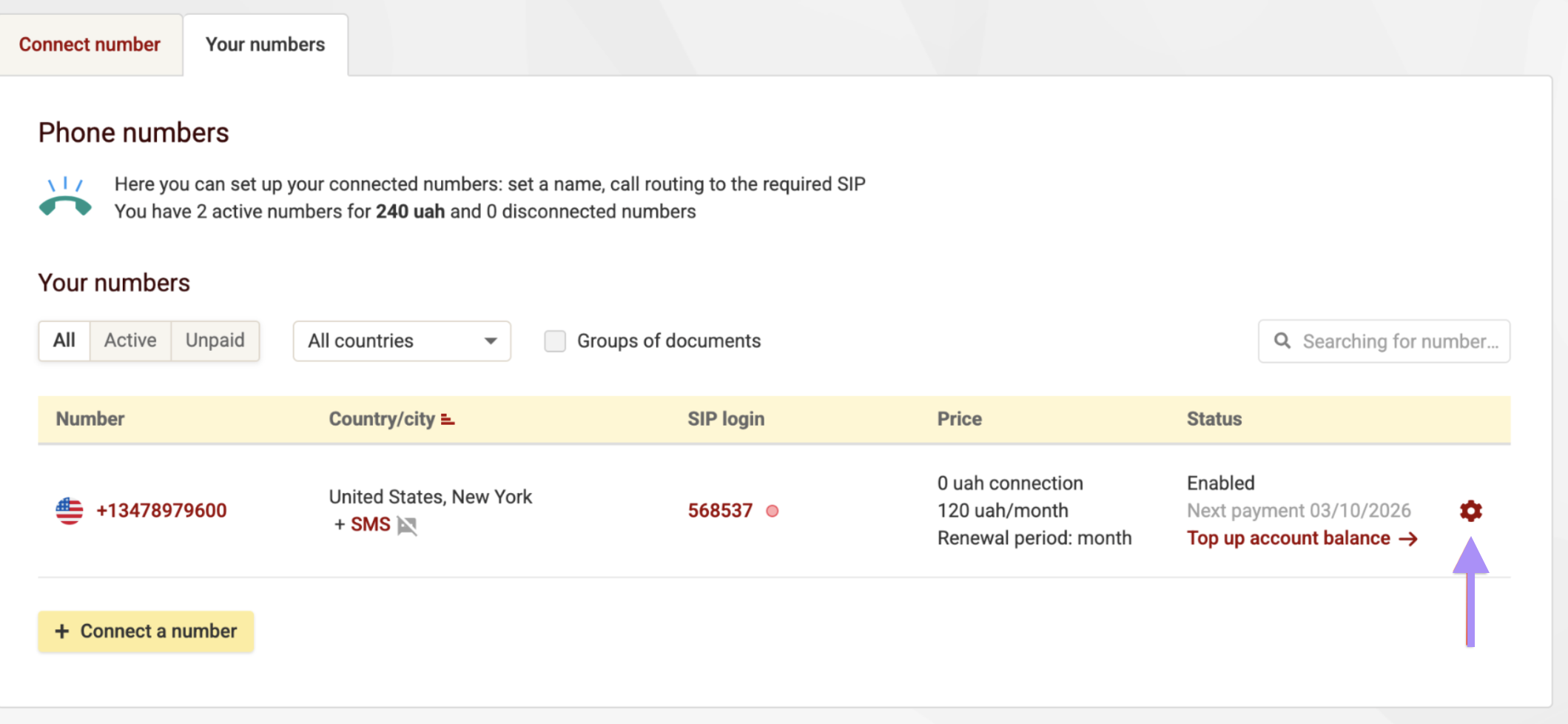Image resolution: width=1568 pixels, height=724 pixels.
Task: Select the All filter button
Action: point(64,341)
